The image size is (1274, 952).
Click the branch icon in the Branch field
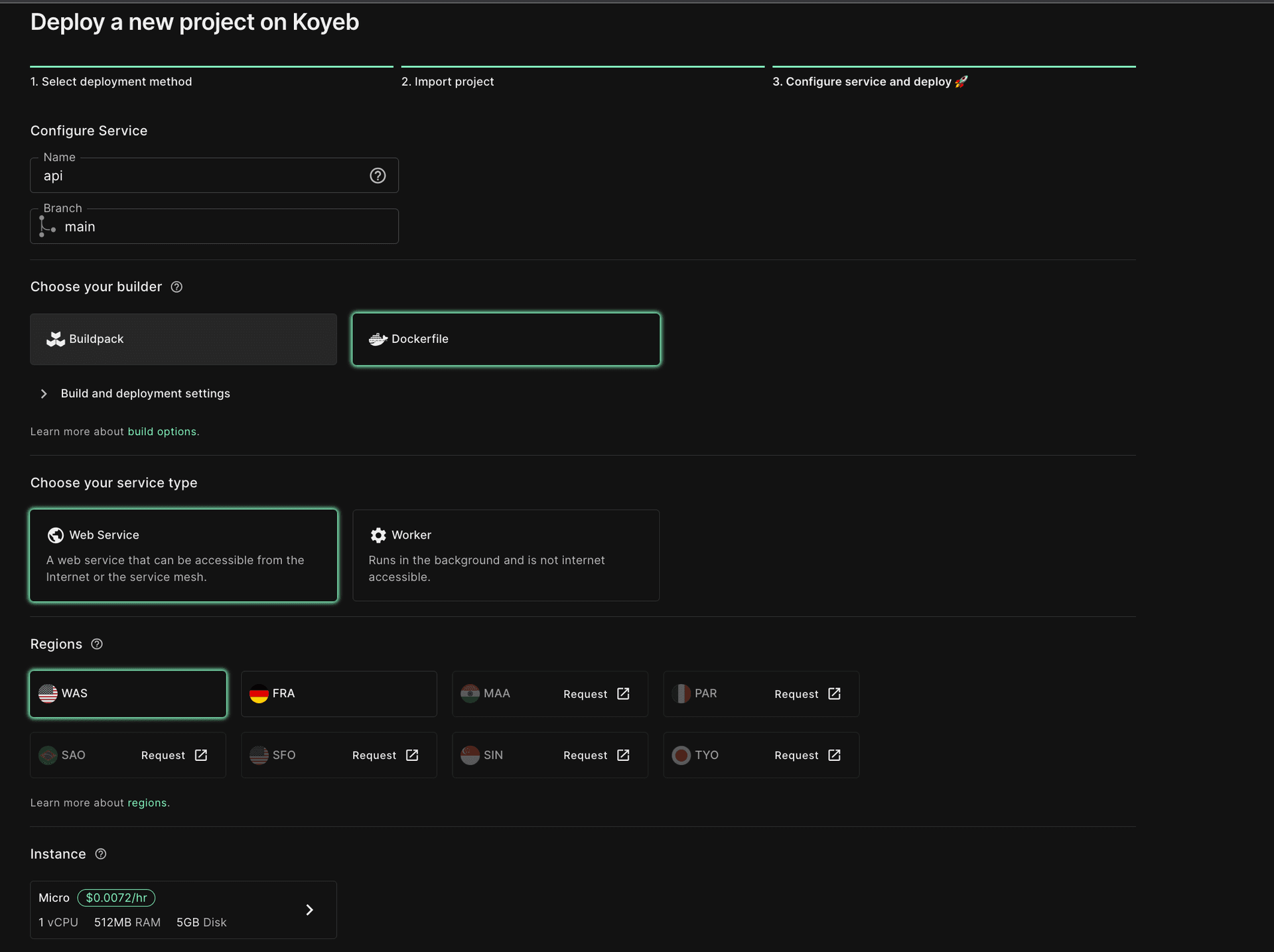tap(46, 226)
